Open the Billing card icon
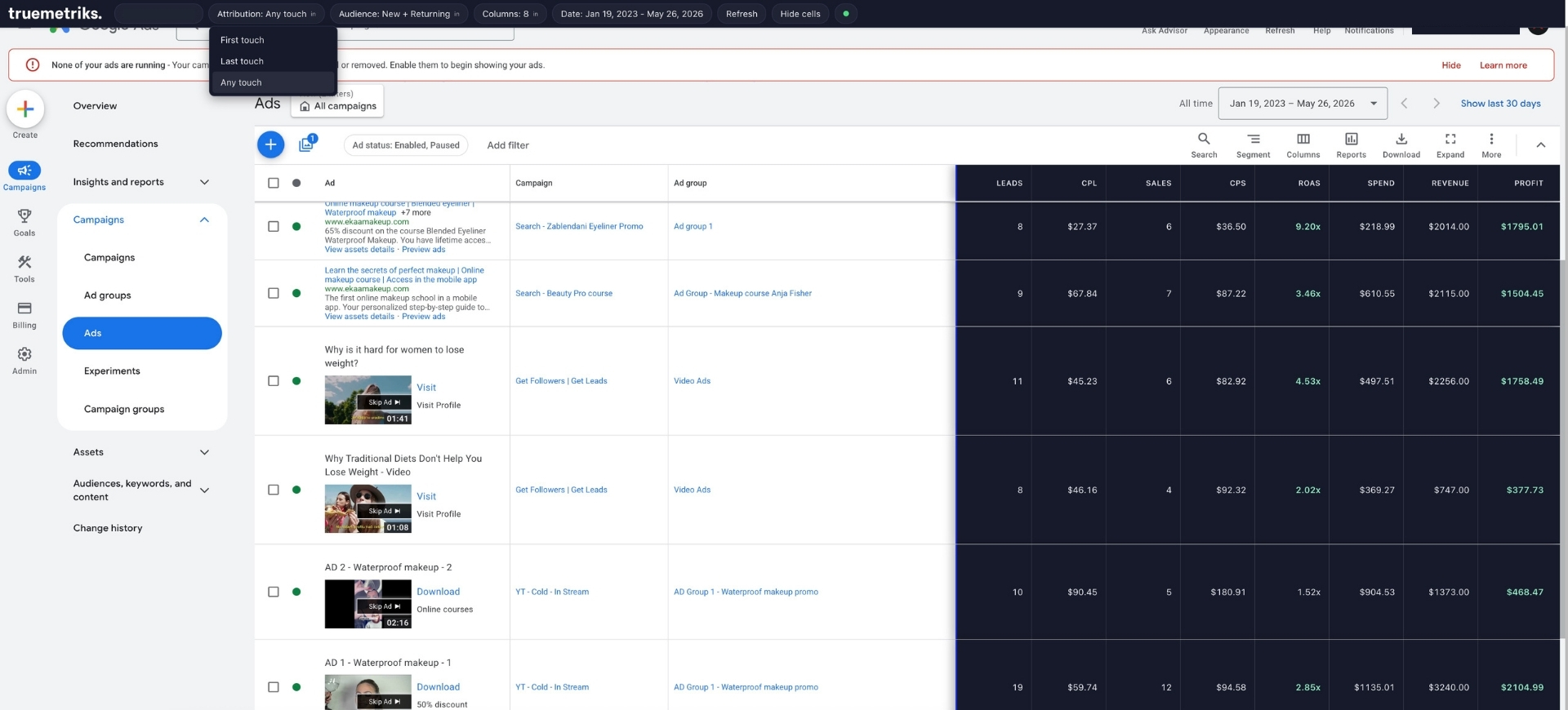 click(x=24, y=308)
